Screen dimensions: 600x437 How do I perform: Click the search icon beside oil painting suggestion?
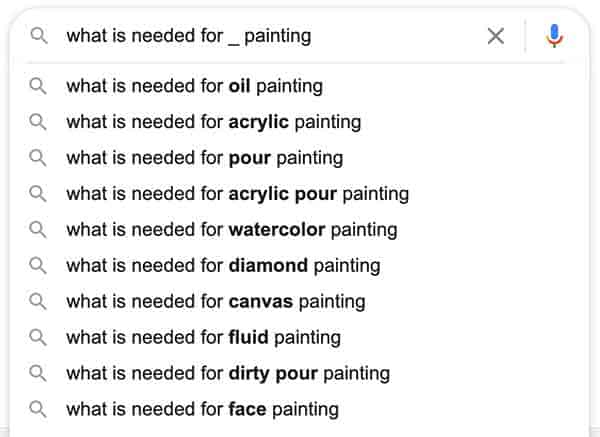click(38, 86)
